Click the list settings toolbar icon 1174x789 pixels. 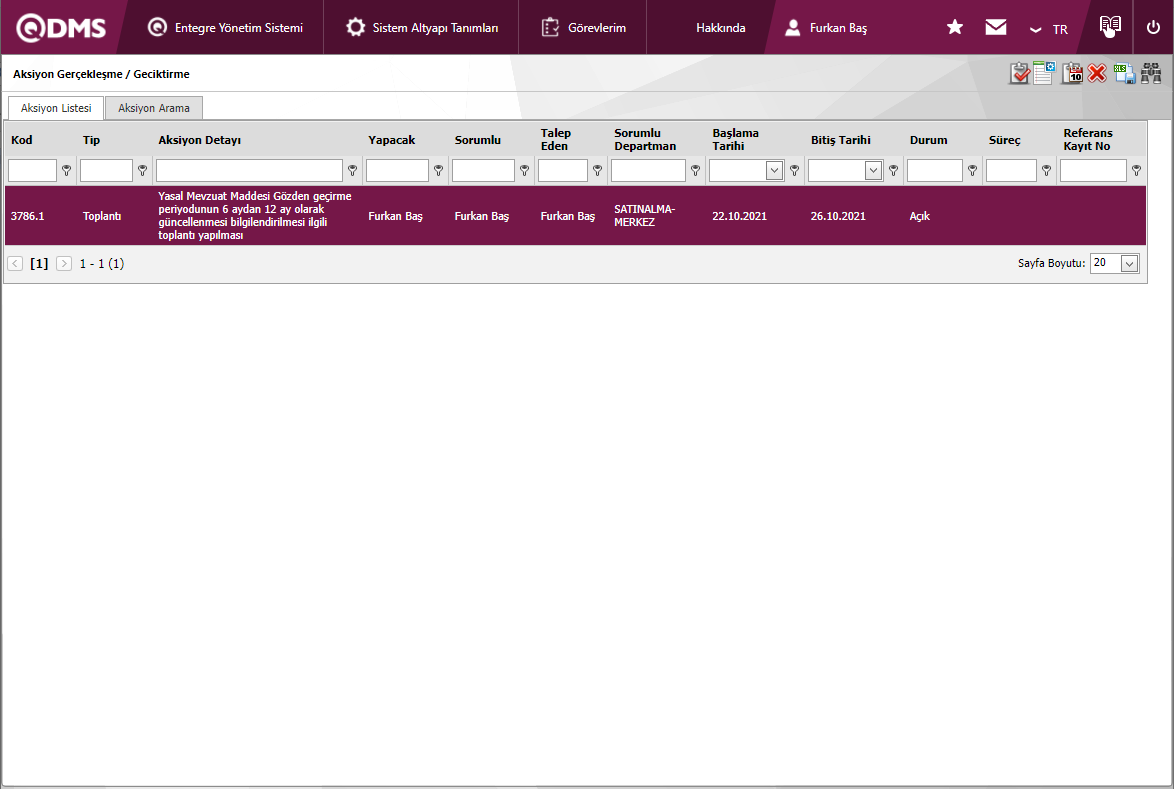(1044, 73)
